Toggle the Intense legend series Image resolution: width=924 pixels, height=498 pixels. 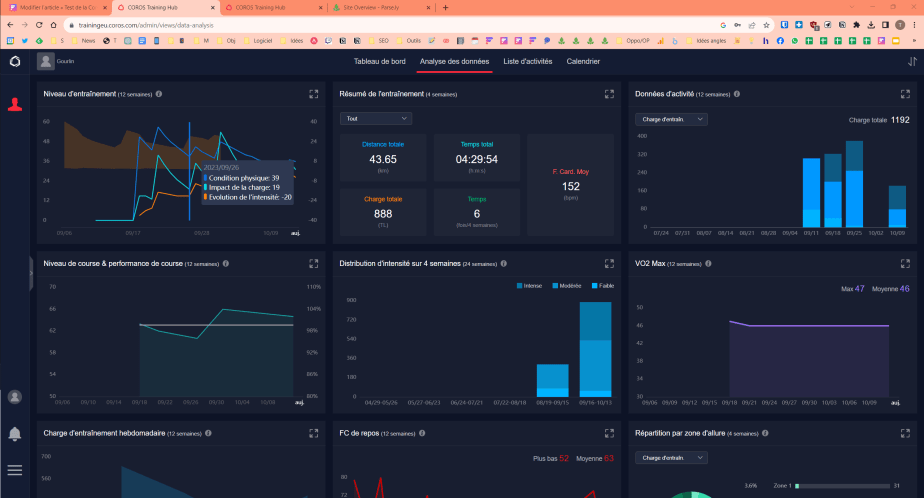click(529, 286)
